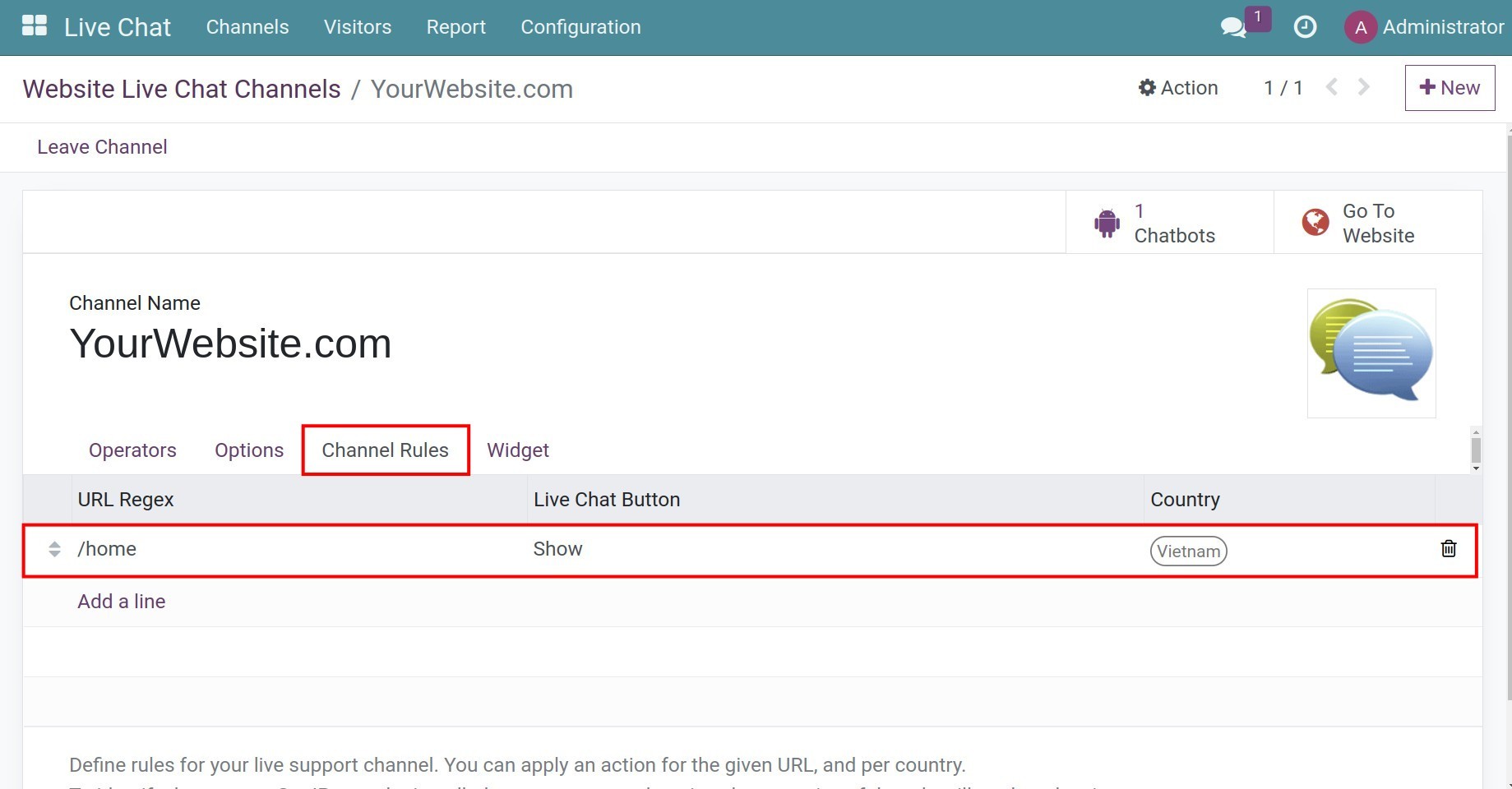
Task: Go to the next record chevron
Action: coord(1363,87)
